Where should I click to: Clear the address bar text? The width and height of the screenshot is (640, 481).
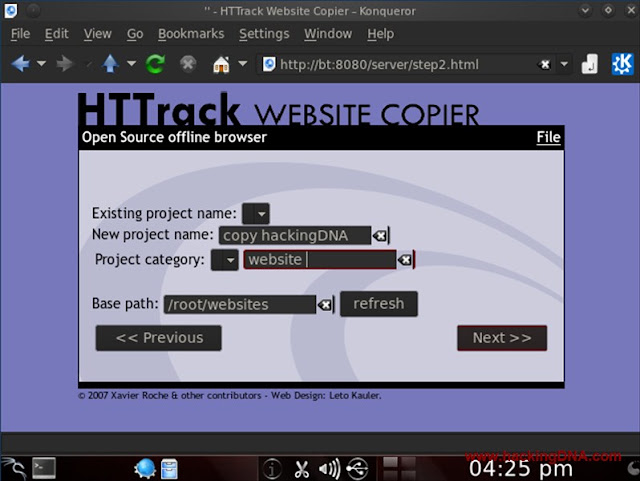point(544,65)
